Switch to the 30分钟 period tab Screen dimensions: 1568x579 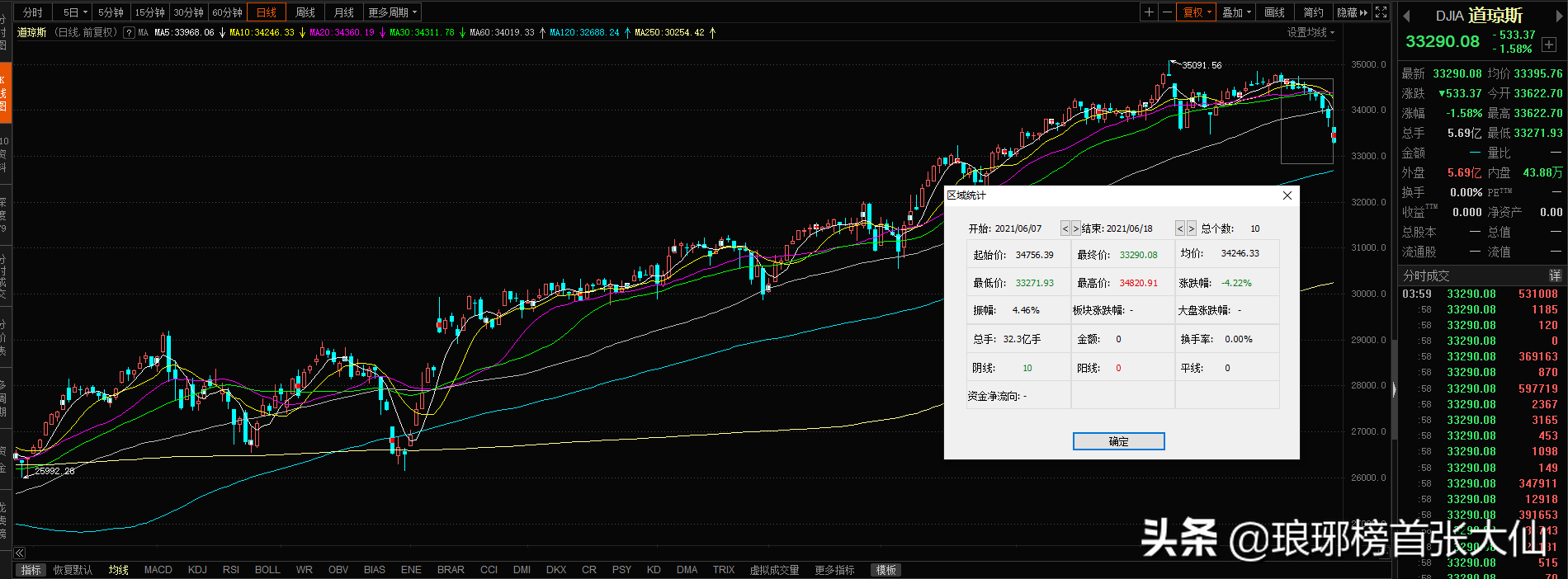[188, 12]
